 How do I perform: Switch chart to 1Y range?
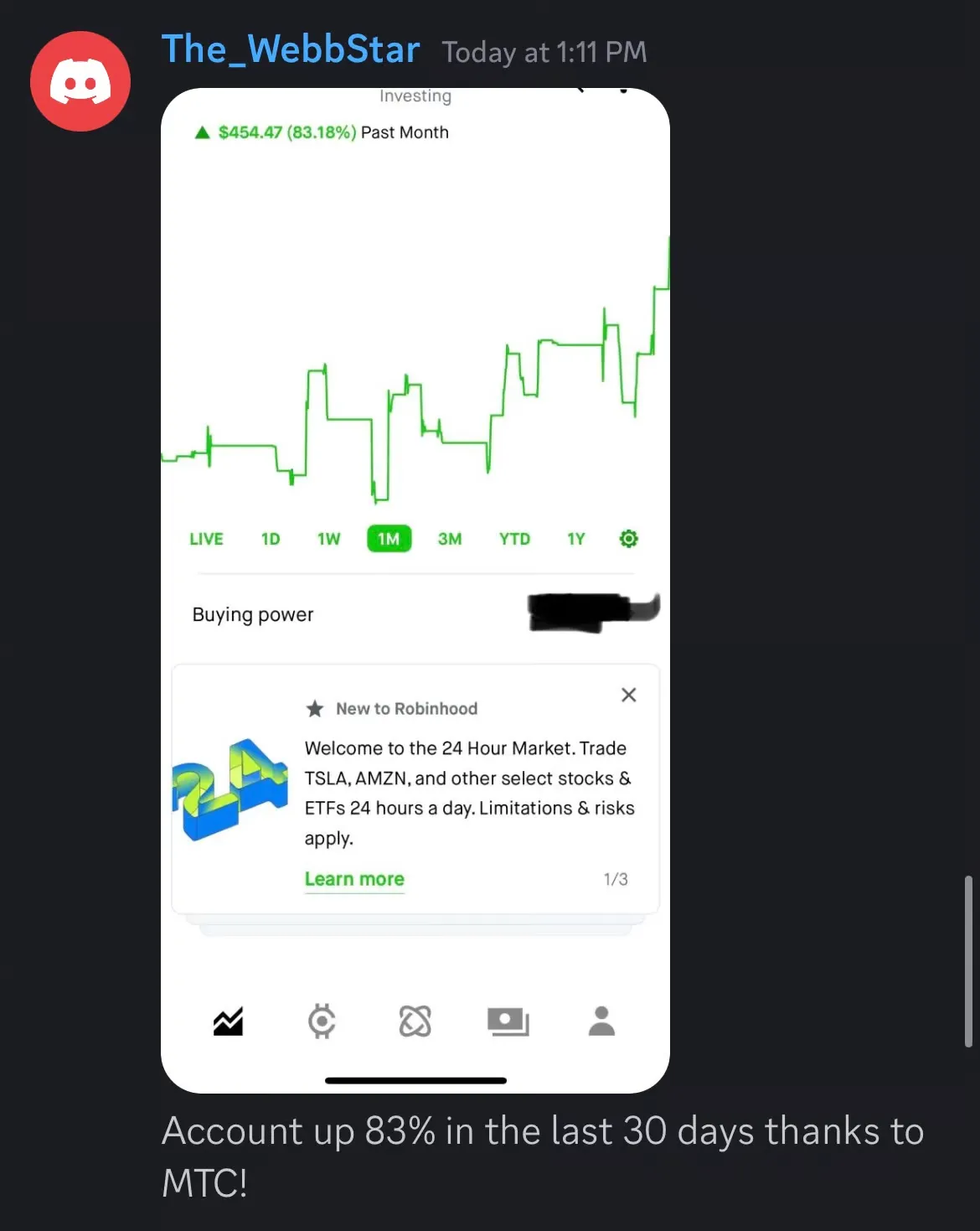[576, 539]
